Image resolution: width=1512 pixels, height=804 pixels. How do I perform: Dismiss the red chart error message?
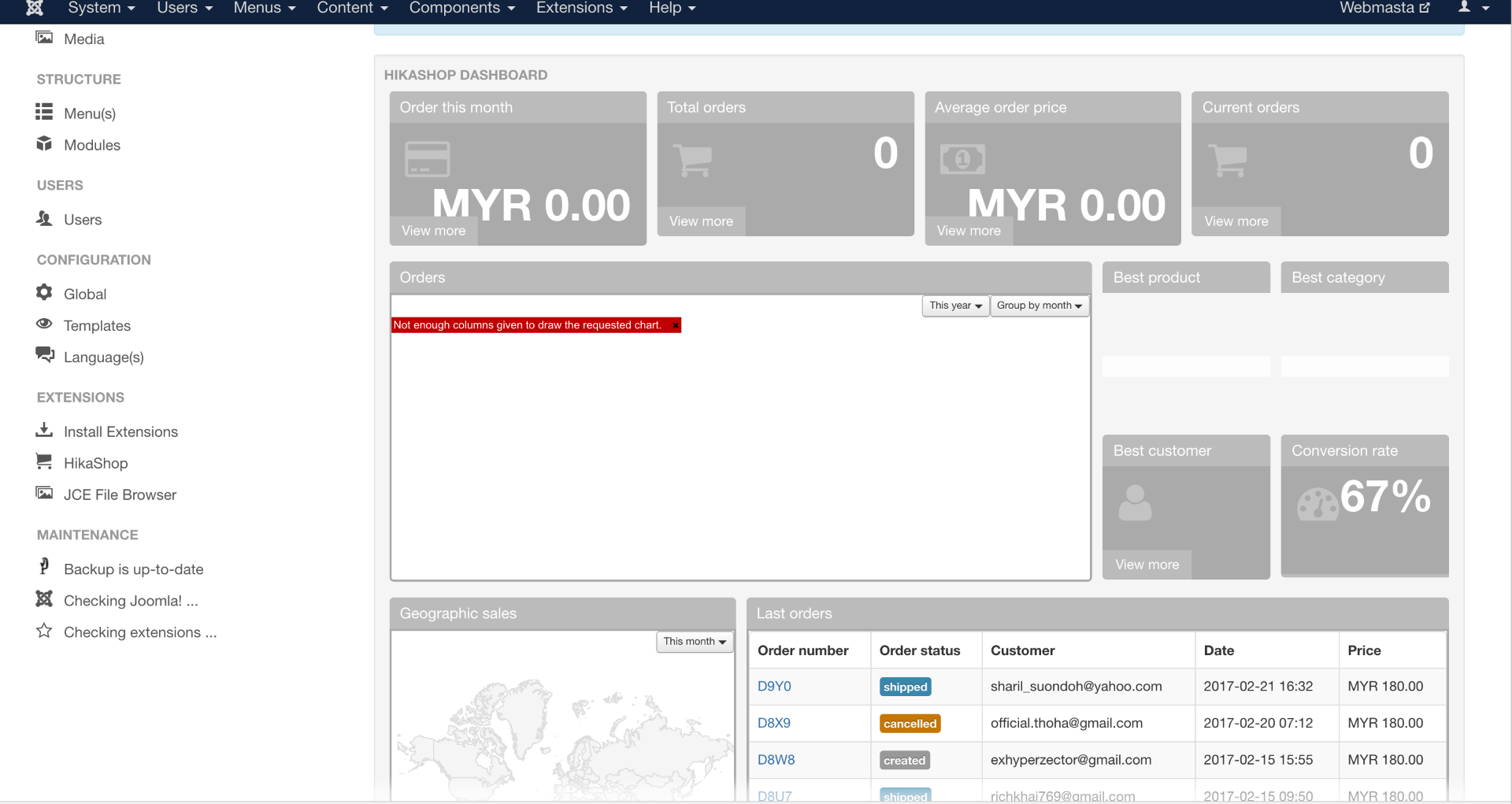click(676, 325)
